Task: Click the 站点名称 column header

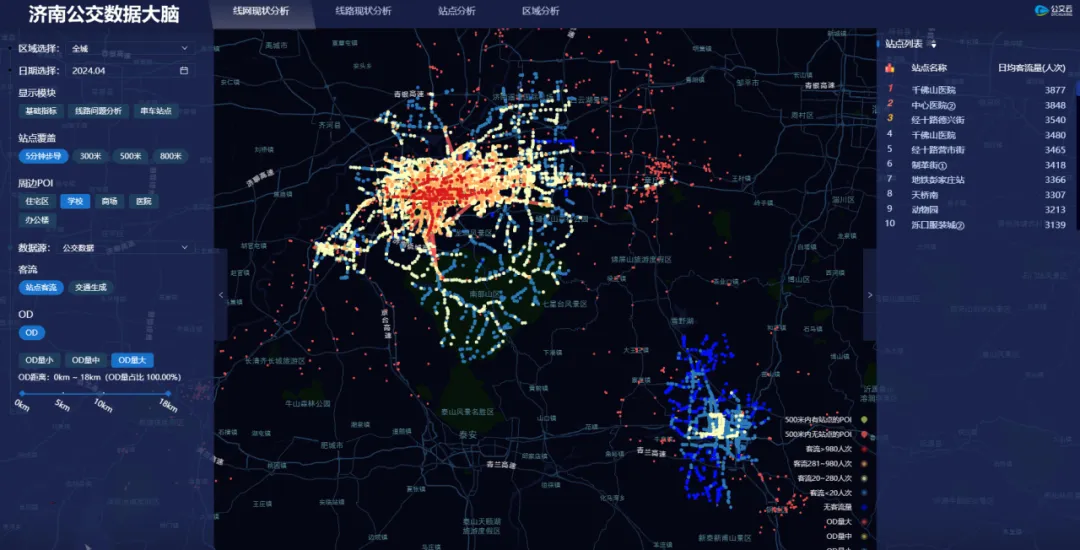Action: point(929,68)
